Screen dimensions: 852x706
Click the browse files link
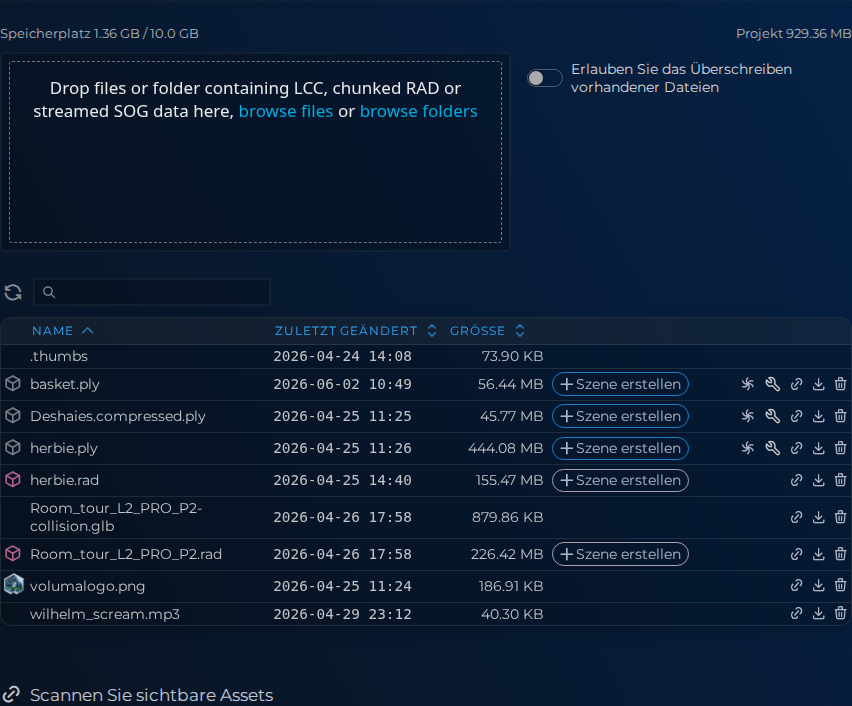coord(286,111)
